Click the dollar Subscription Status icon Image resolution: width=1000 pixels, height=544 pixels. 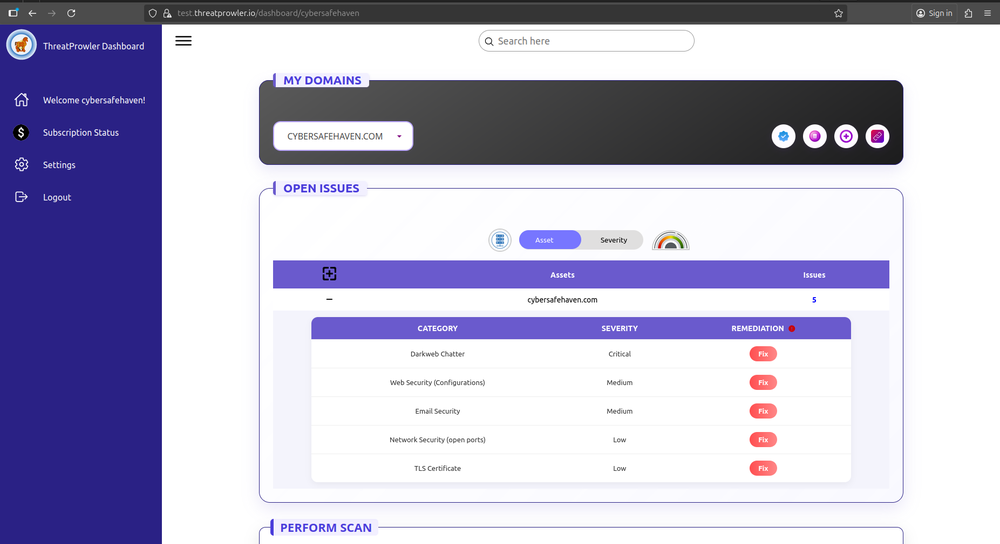click(x=21, y=132)
